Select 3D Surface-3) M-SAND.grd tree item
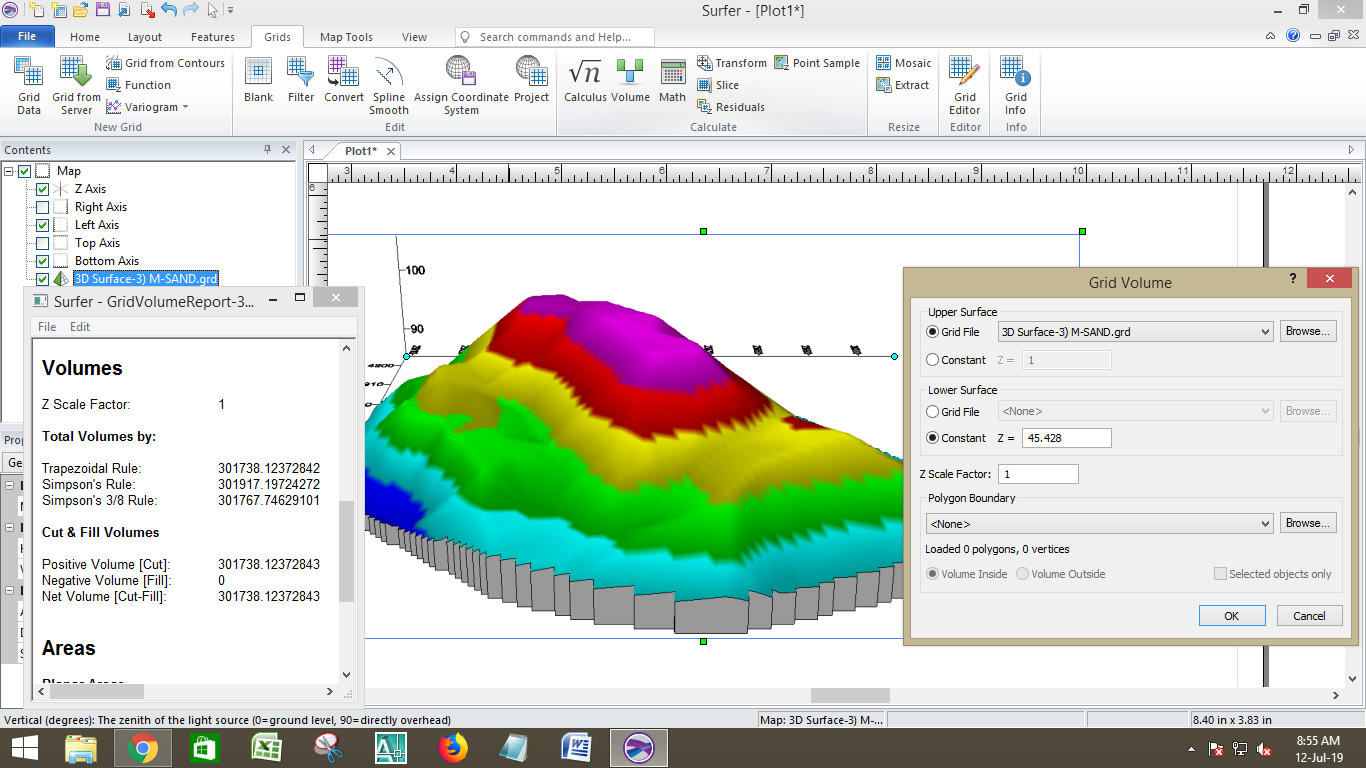 (x=146, y=279)
